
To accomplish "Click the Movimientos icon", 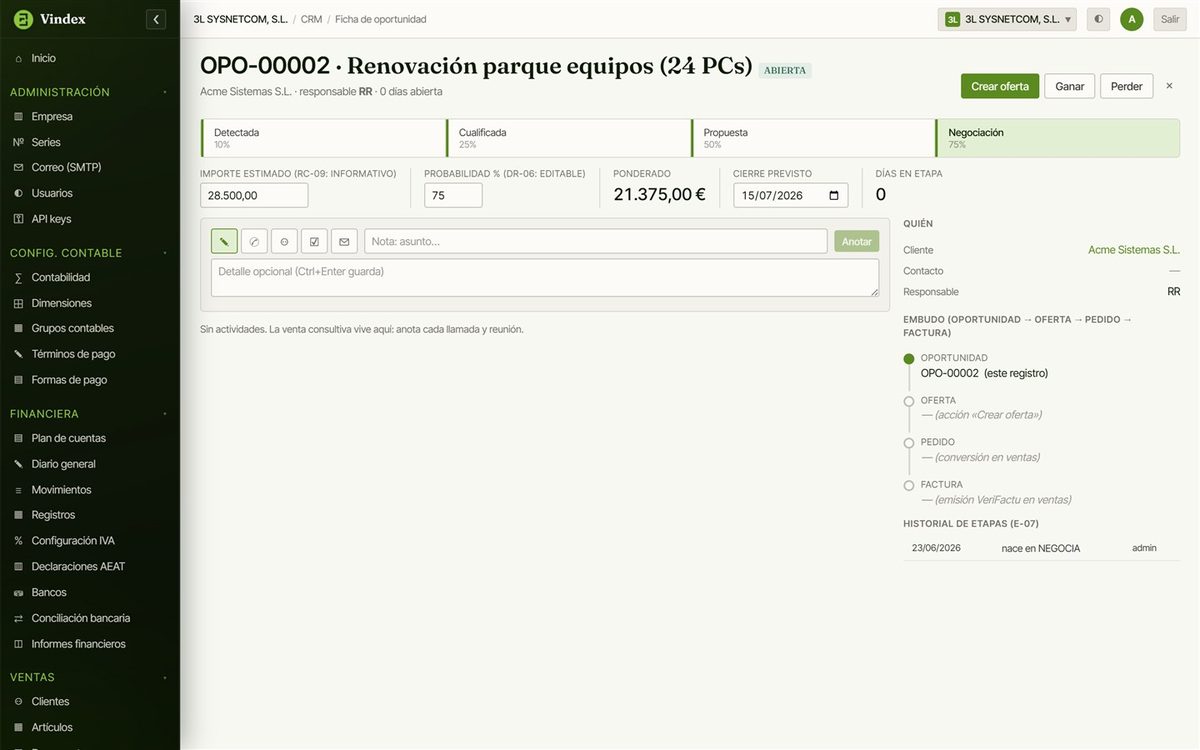I will [x=18, y=490].
